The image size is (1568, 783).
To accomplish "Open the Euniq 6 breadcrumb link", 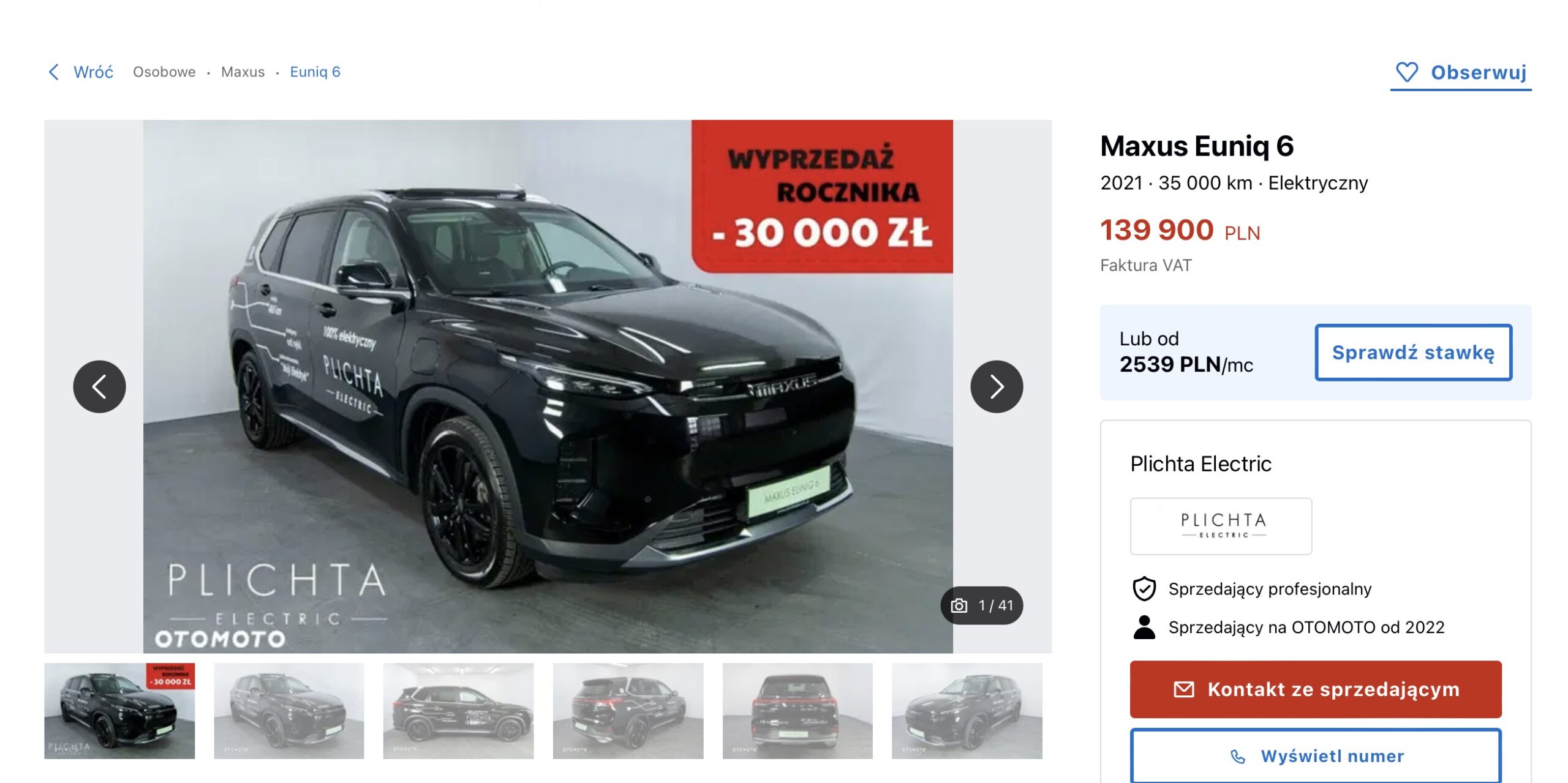I will pos(315,72).
